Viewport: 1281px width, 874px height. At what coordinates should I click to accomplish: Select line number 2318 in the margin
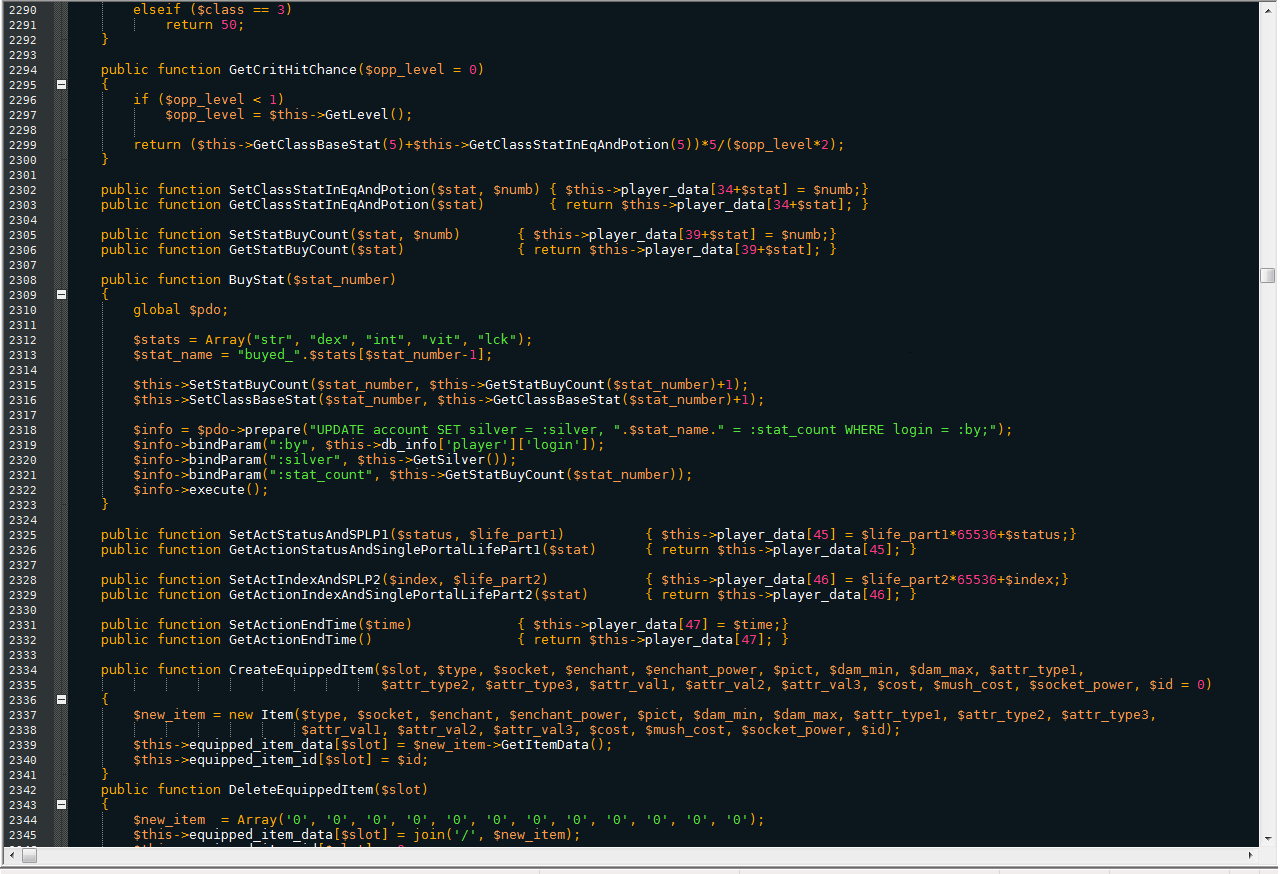click(22, 430)
